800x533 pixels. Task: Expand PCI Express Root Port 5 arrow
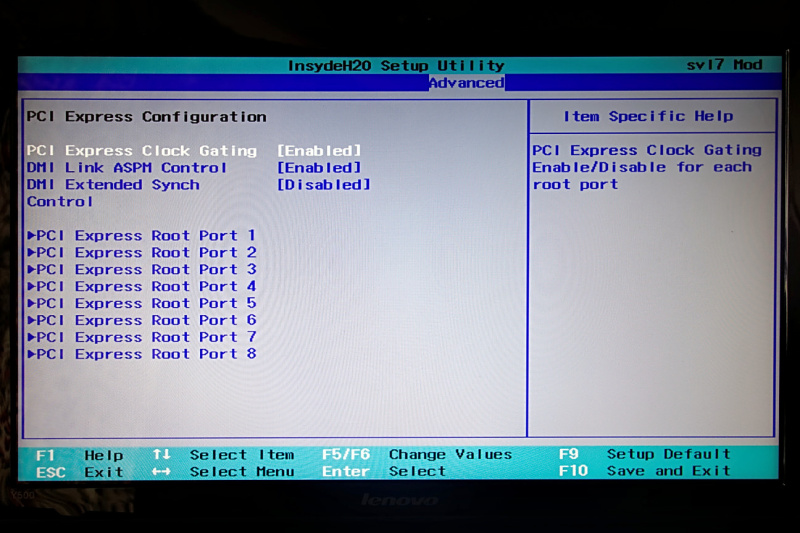pyautogui.click(x=31, y=303)
